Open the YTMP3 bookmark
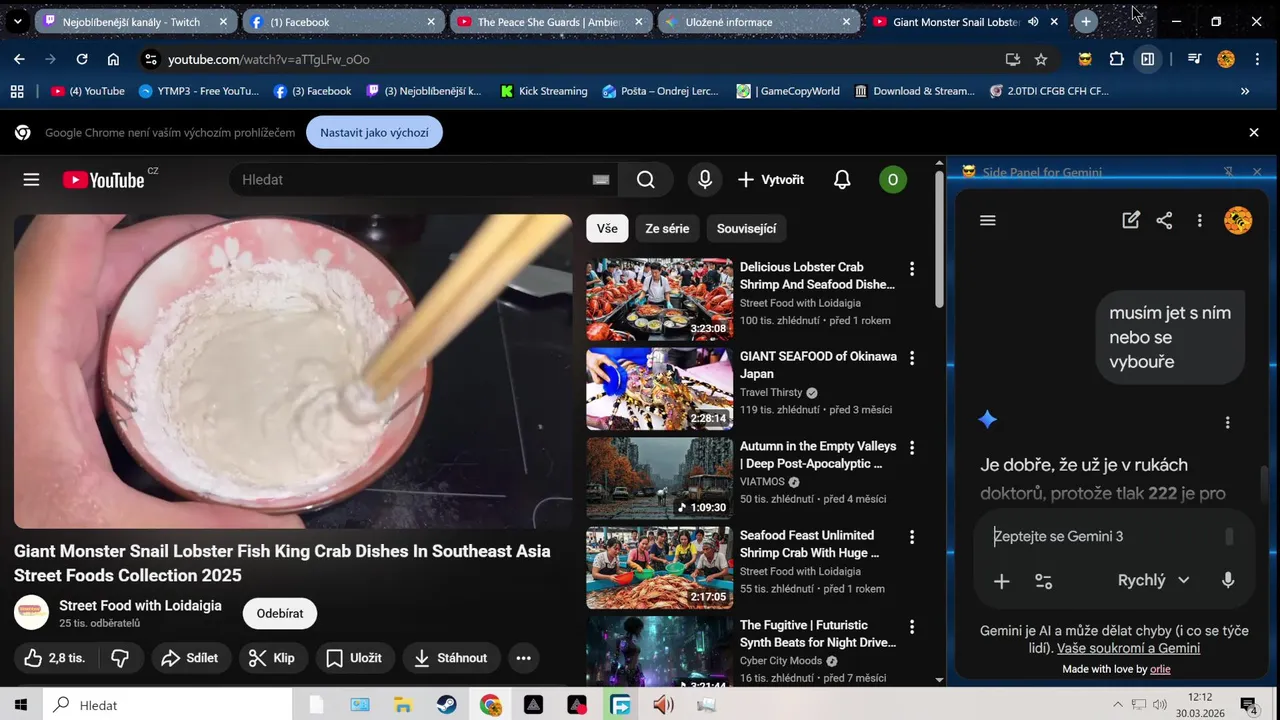 tap(198, 91)
